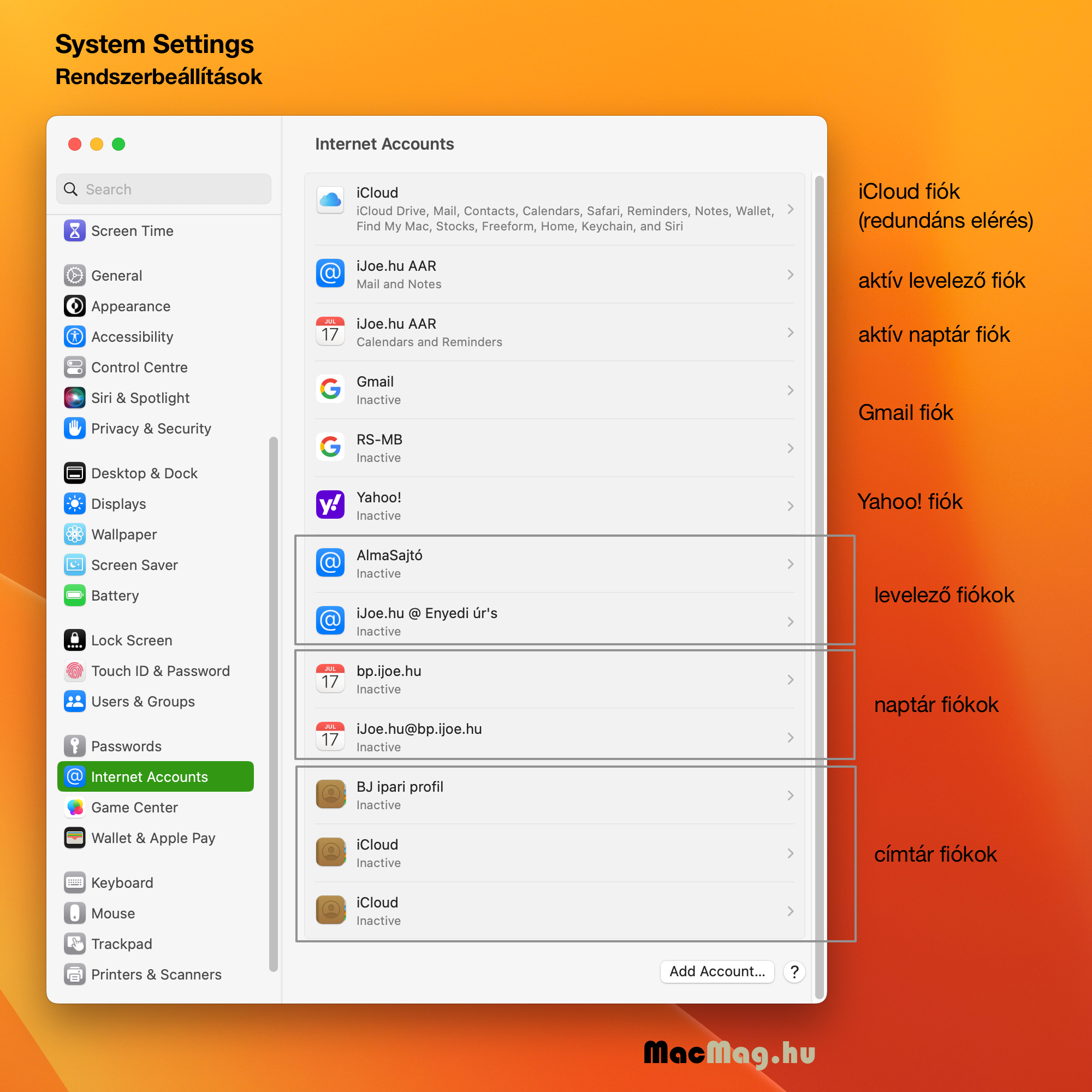The height and width of the screenshot is (1092, 1092).
Task: Open Gmail account chevron
Action: [790, 390]
